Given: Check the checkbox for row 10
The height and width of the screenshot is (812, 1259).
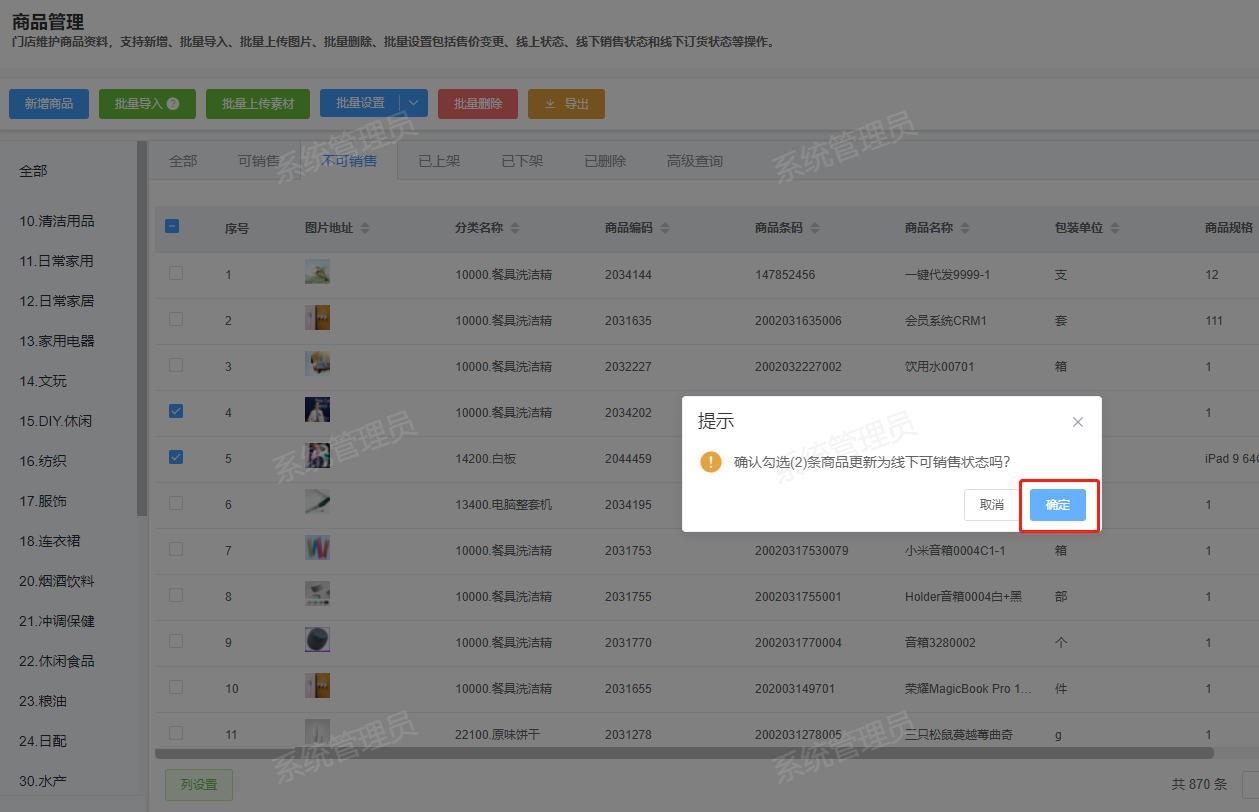Looking at the screenshot, I should [x=176, y=687].
